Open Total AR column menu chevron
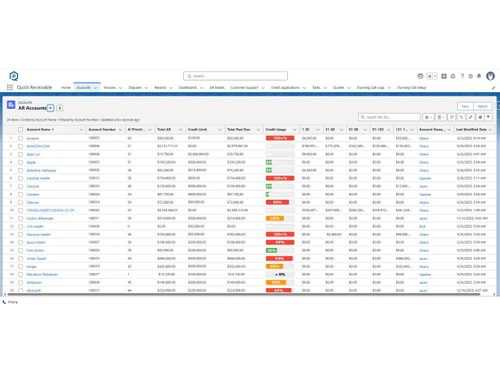 (180, 129)
